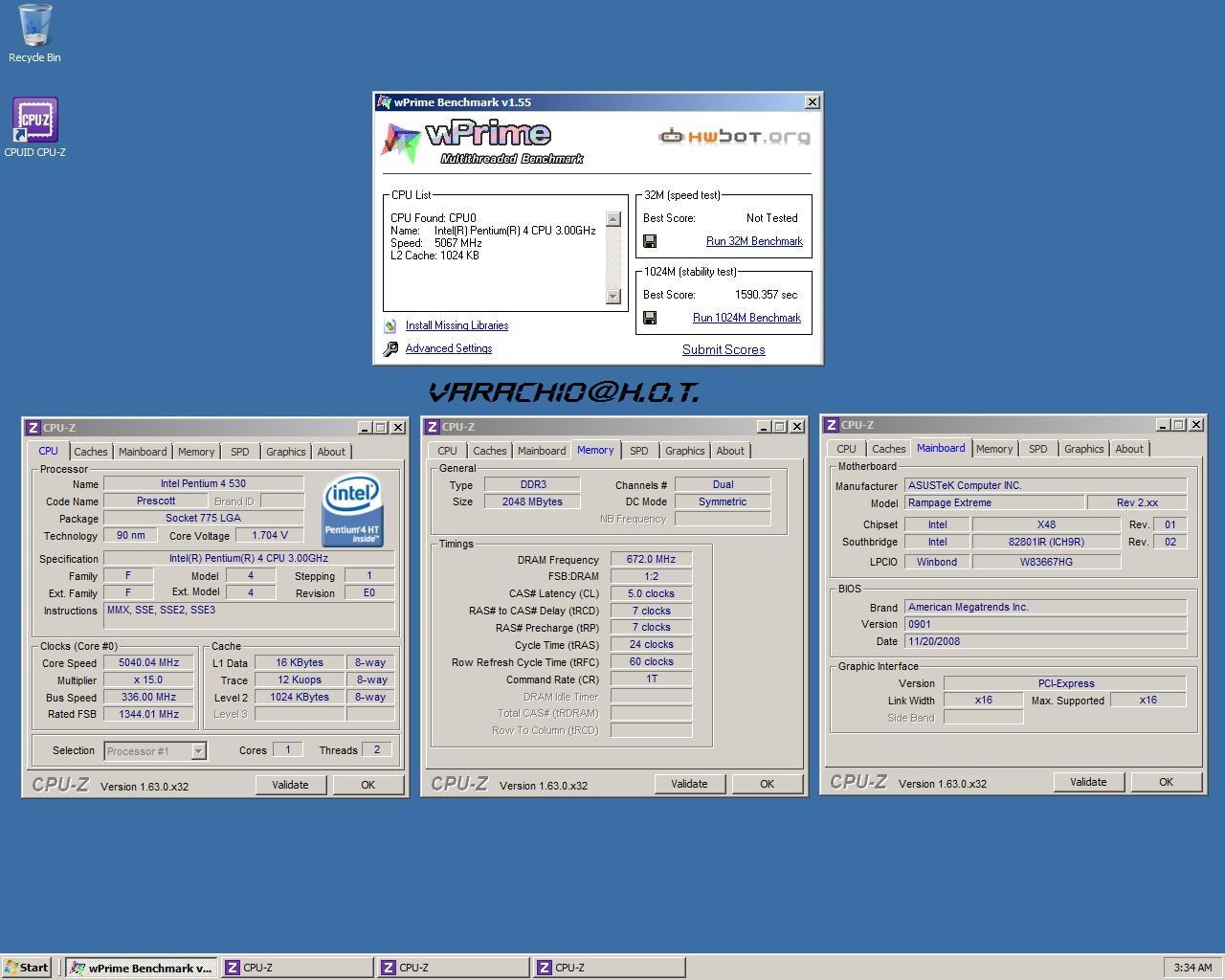This screenshot has width=1225, height=980.
Task: Open Graphics tab in Mainboard window
Action: coord(1083,449)
